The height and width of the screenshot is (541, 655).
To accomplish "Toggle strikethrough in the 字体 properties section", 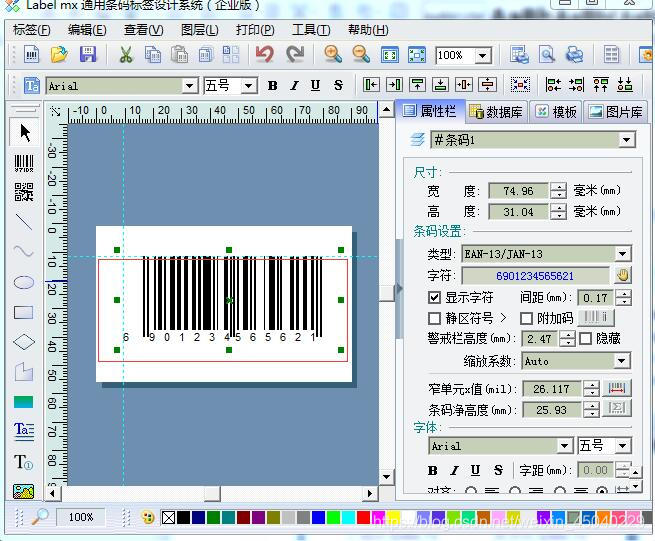I will [x=498, y=471].
